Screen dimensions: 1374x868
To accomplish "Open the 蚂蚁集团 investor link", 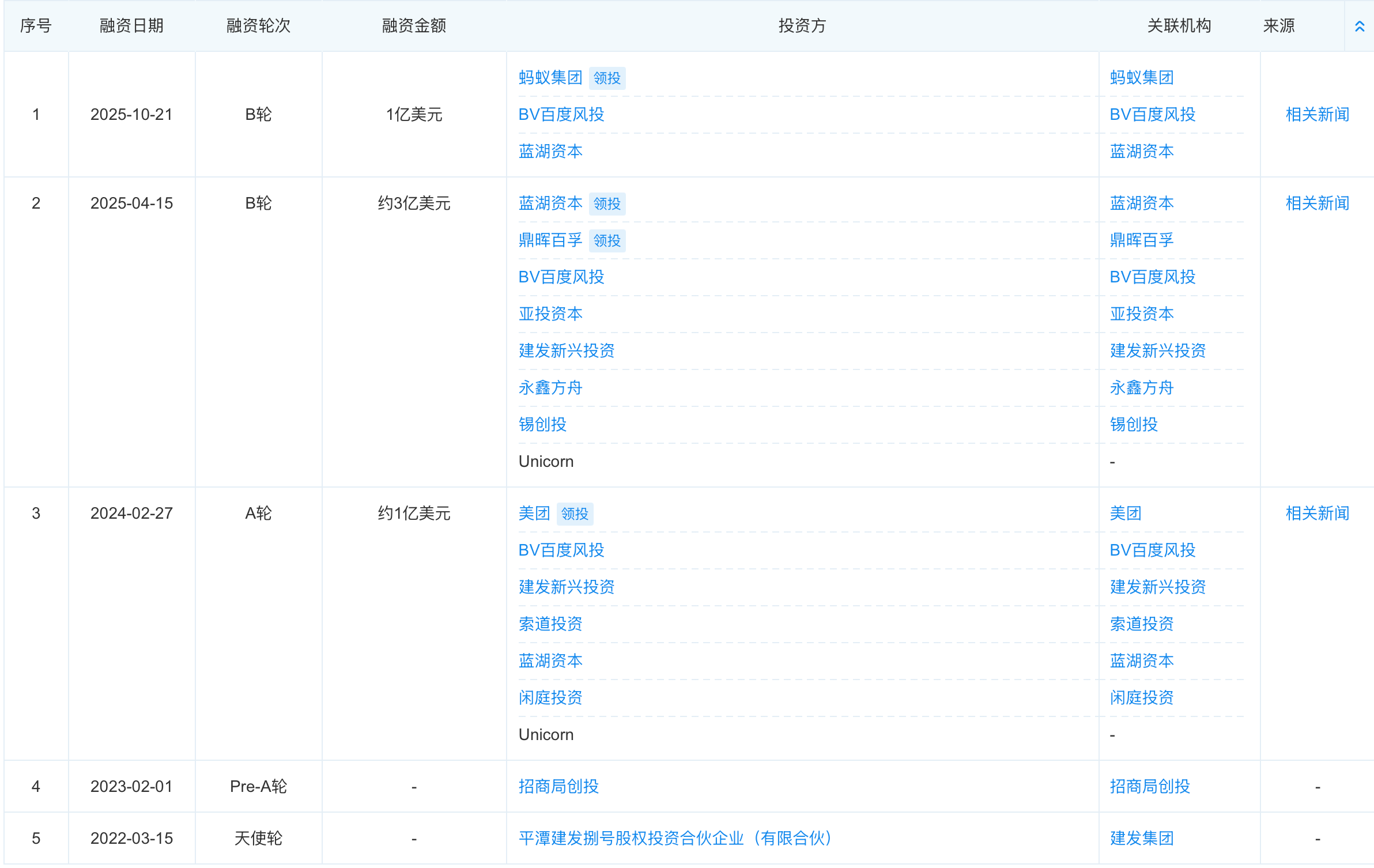I will (x=550, y=77).
